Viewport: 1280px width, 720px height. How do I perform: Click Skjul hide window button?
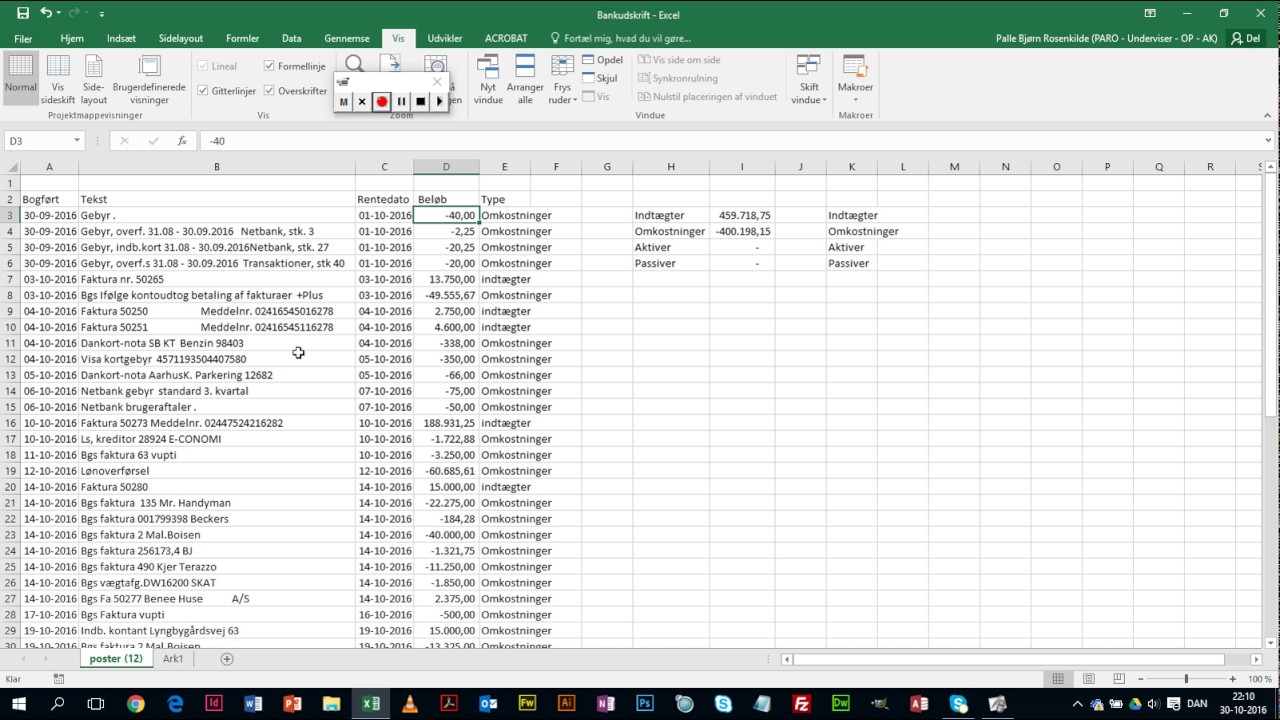600,78
